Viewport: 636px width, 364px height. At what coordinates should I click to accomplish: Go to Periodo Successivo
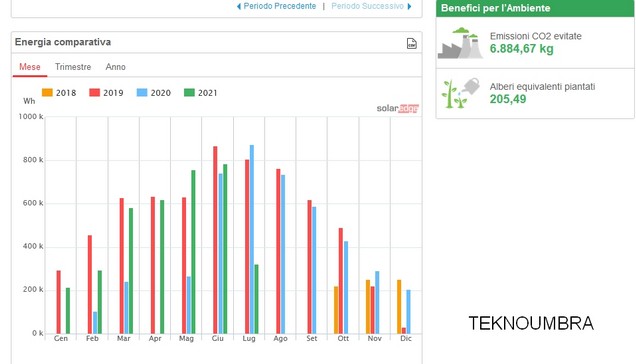coord(367,6)
